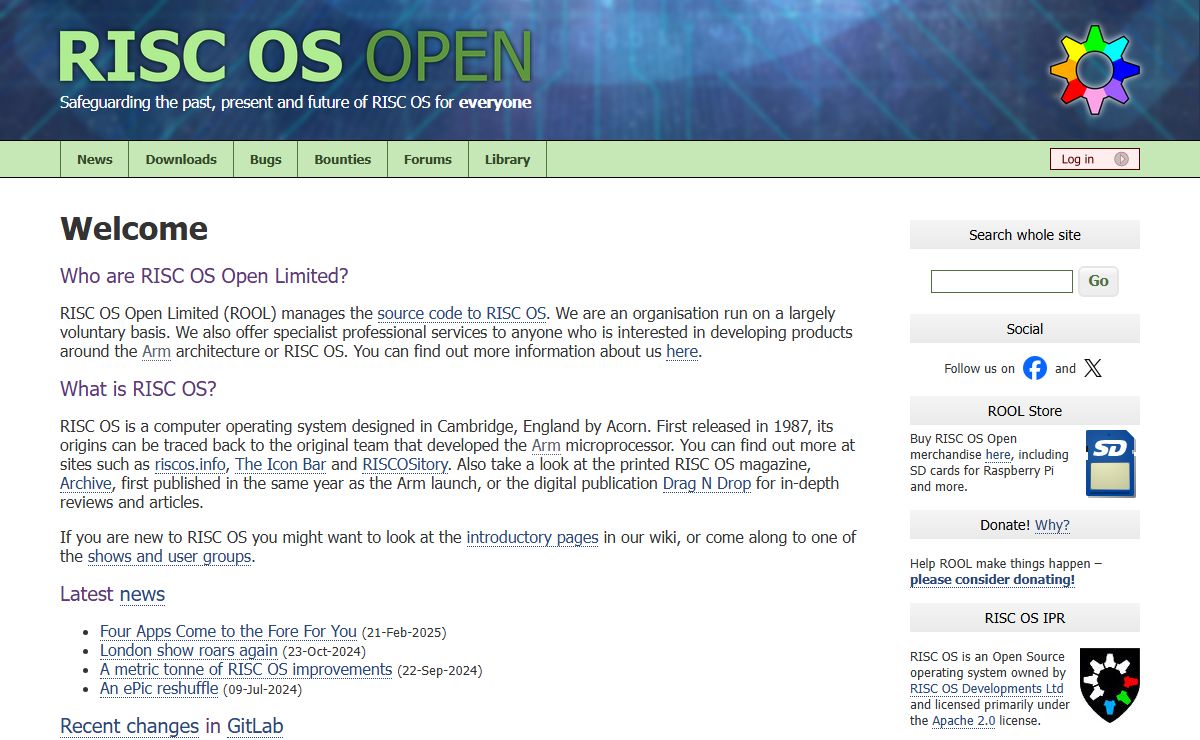Click the 'Safeguarding the past' tagline
The height and width of the screenshot is (740, 1200).
coord(295,102)
